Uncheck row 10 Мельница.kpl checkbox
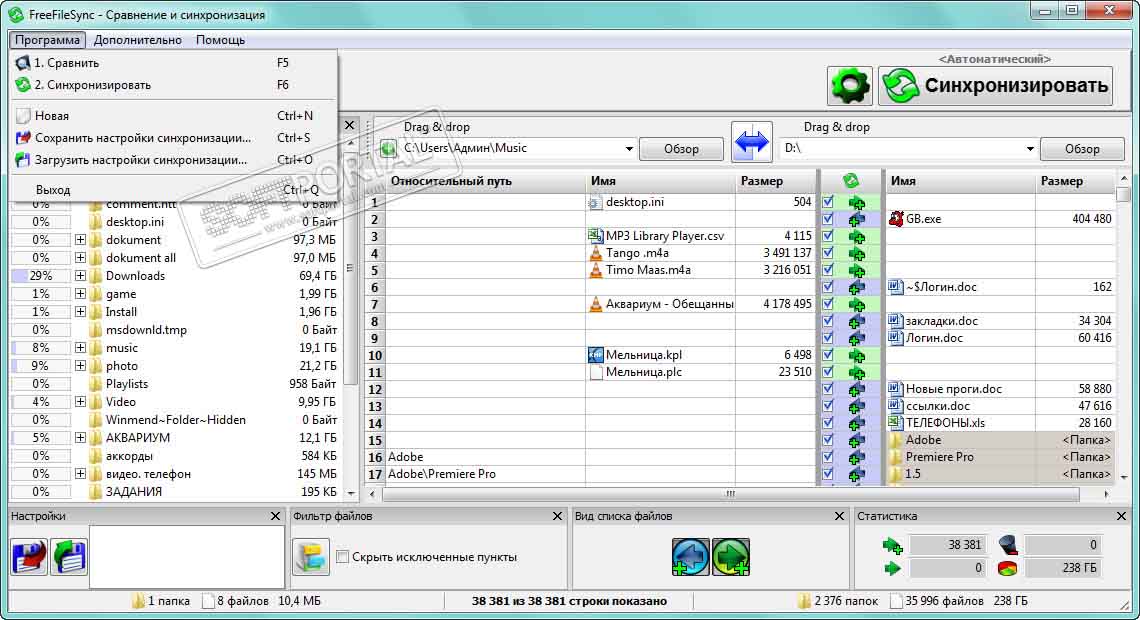1140x620 pixels. [x=828, y=355]
